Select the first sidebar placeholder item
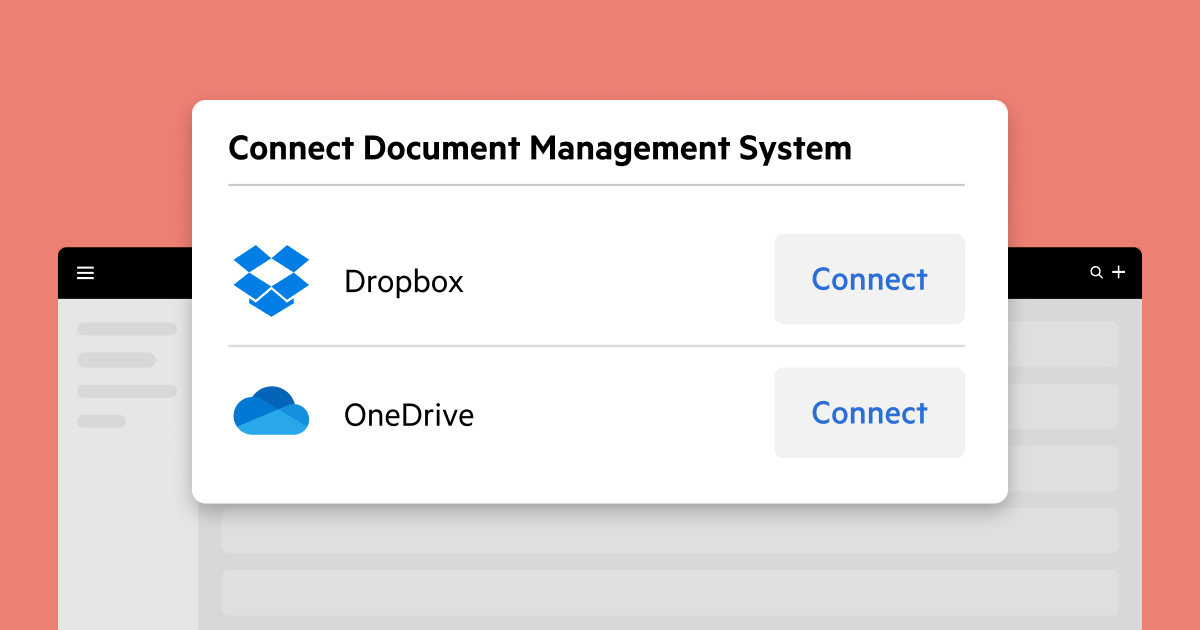The height and width of the screenshot is (630, 1200). pyautogui.click(x=127, y=328)
